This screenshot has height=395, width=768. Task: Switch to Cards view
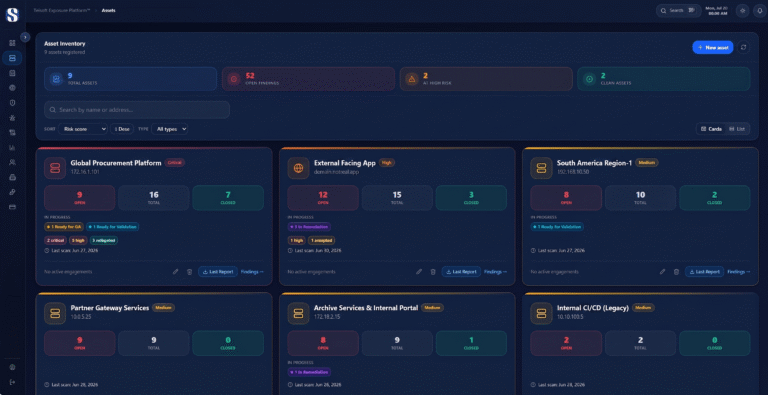click(712, 129)
